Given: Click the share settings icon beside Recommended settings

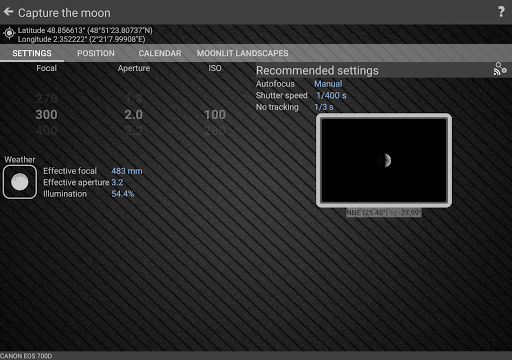Looking at the screenshot, I should click(x=500, y=69).
